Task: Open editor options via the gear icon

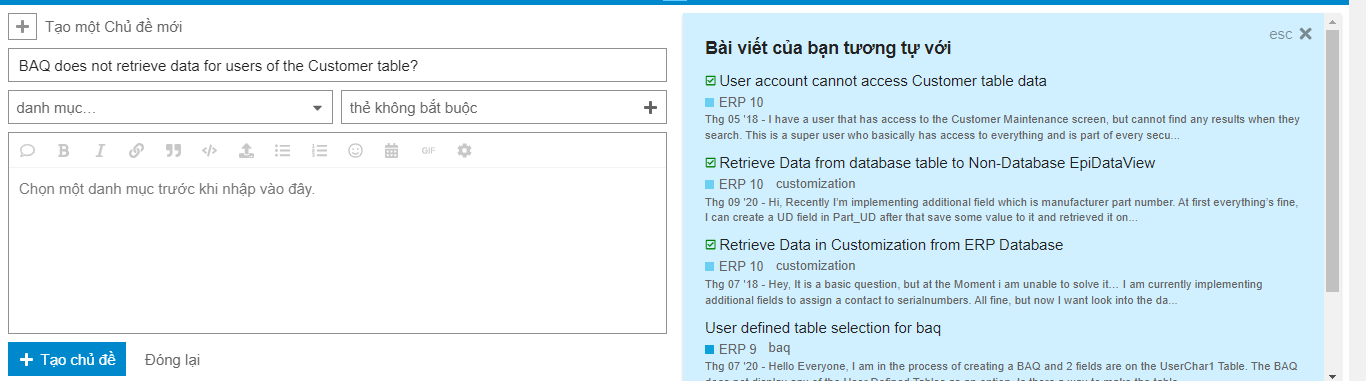Action: [464, 151]
